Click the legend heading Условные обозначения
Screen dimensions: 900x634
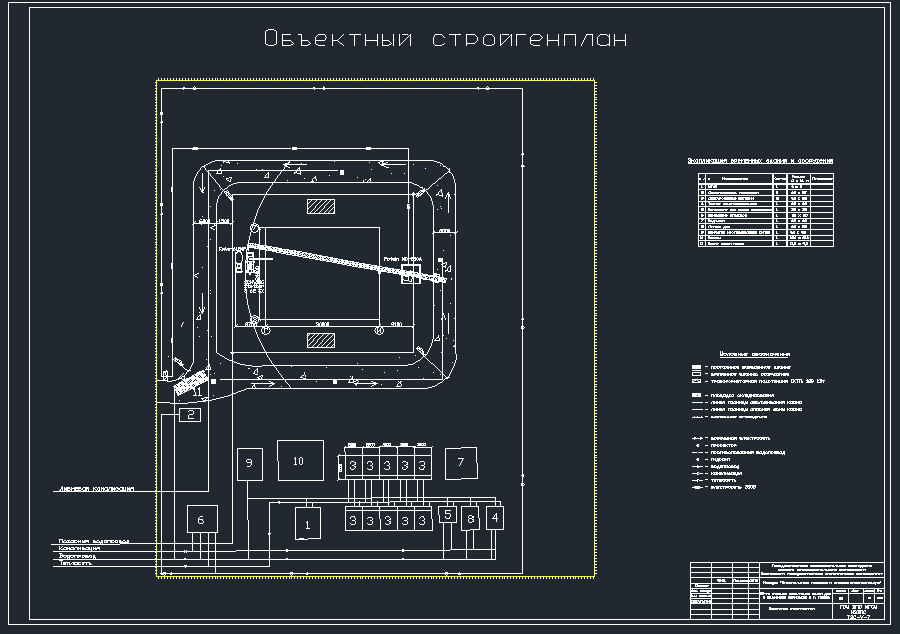tap(755, 354)
